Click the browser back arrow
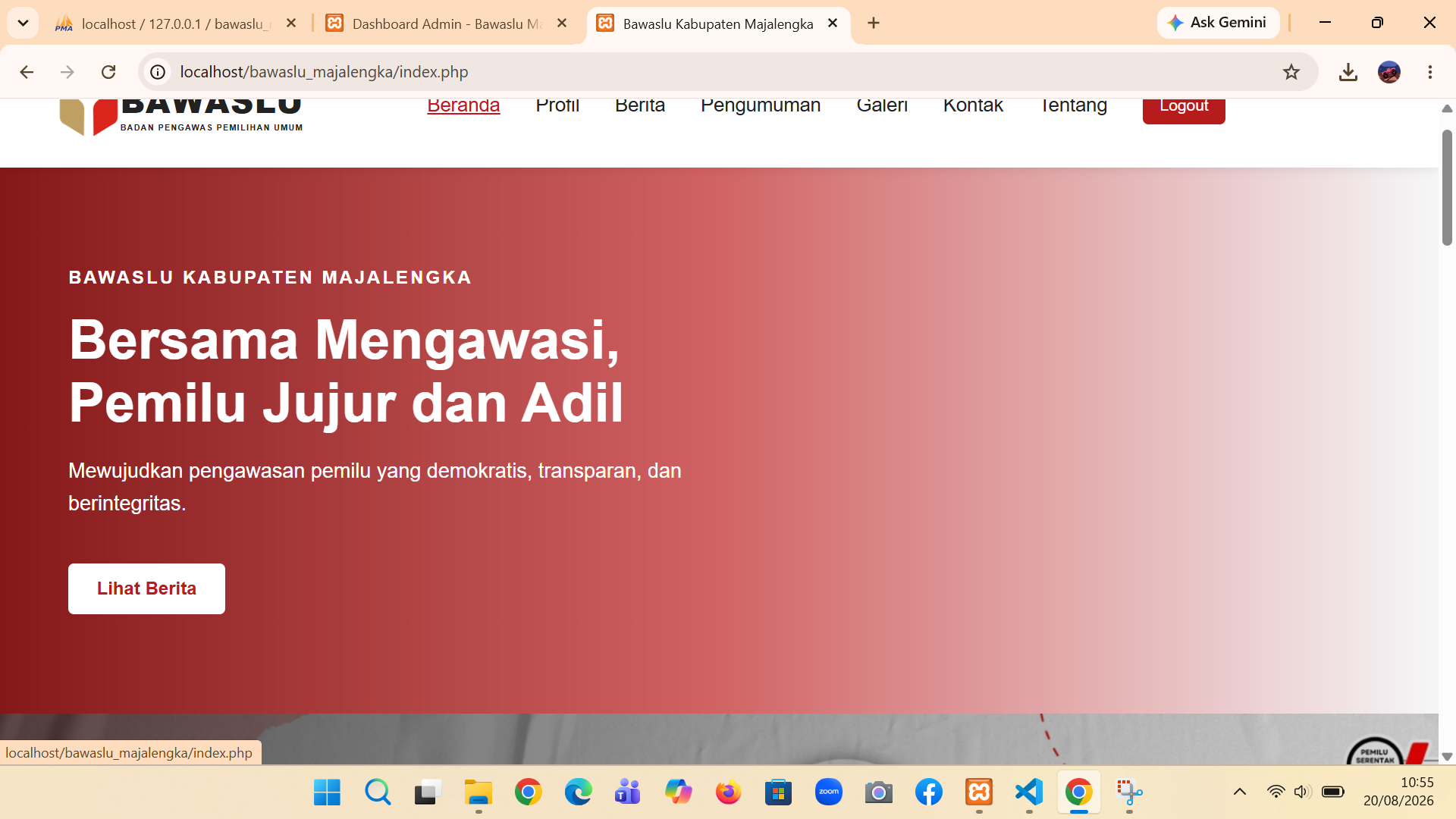The image size is (1456, 819). (27, 72)
